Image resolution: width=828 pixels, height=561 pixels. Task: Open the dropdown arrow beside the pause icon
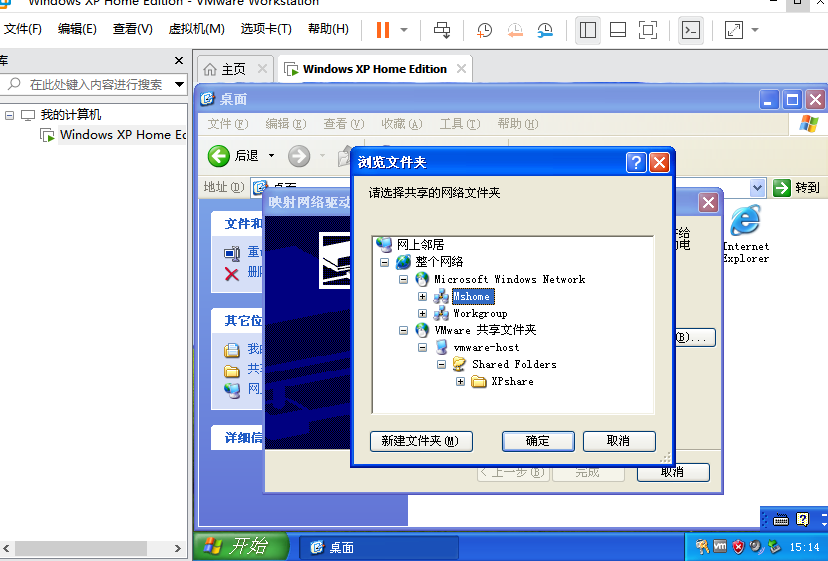click(404, 30)
